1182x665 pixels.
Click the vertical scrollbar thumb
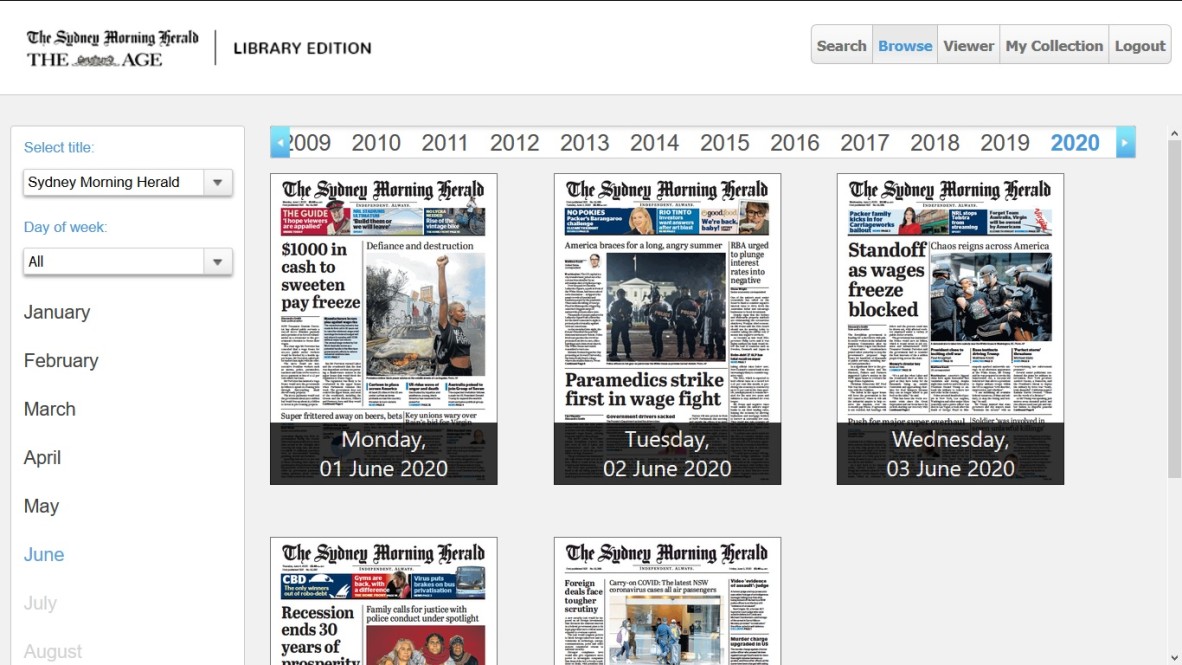pyautogui.click(x=1174, y=308)
